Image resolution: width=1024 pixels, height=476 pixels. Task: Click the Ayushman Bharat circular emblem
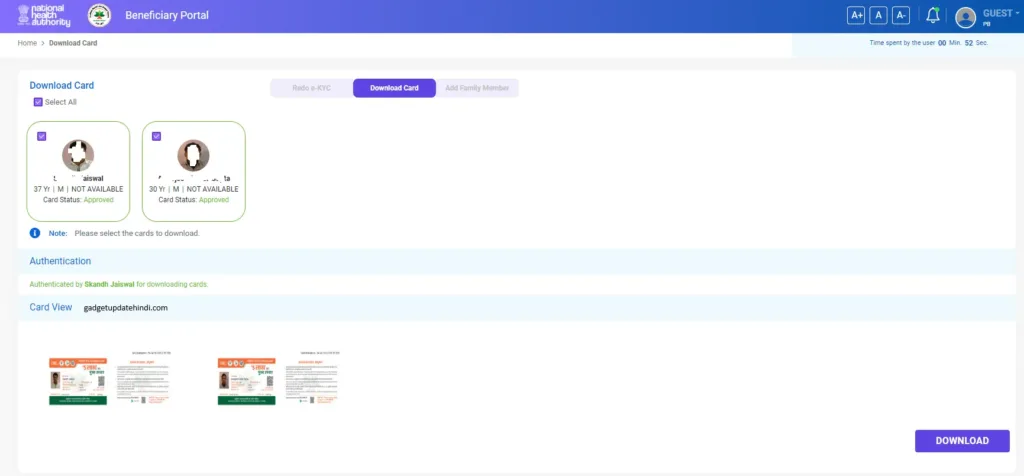point(99,15)
